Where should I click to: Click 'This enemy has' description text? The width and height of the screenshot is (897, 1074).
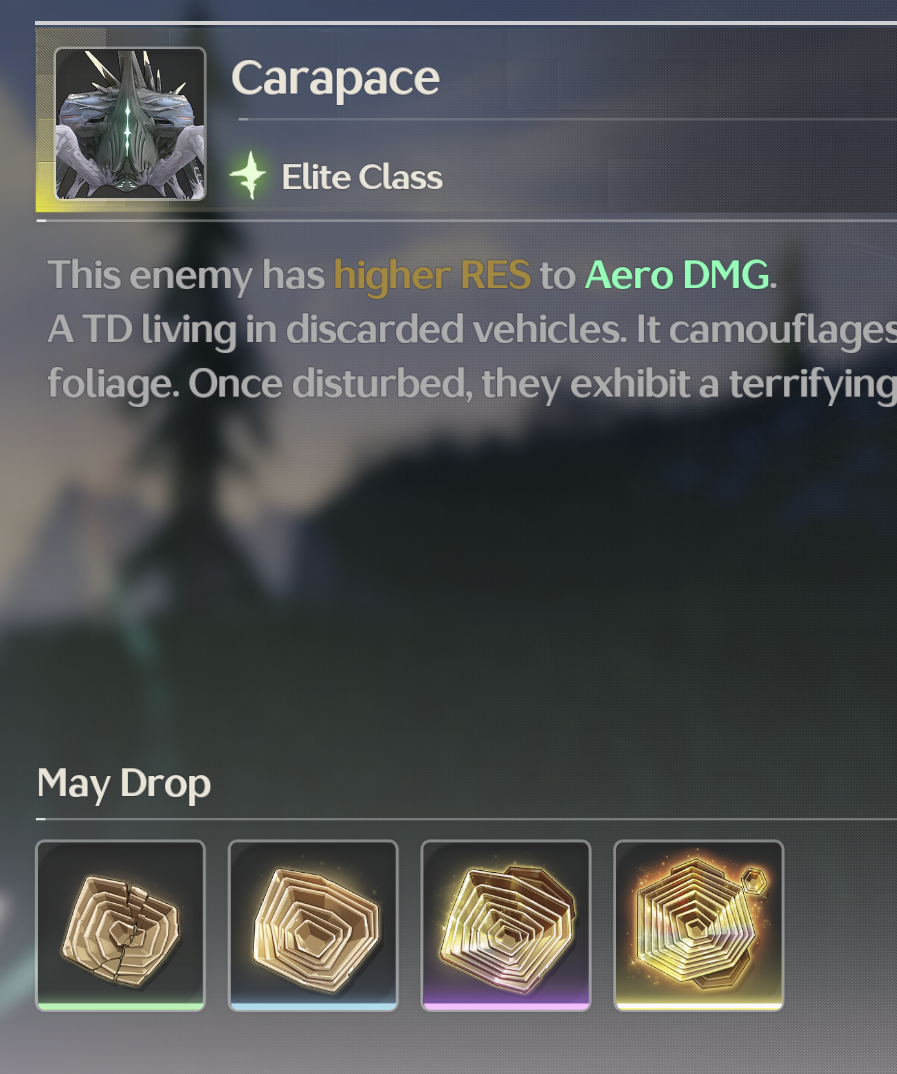point(186,276)
